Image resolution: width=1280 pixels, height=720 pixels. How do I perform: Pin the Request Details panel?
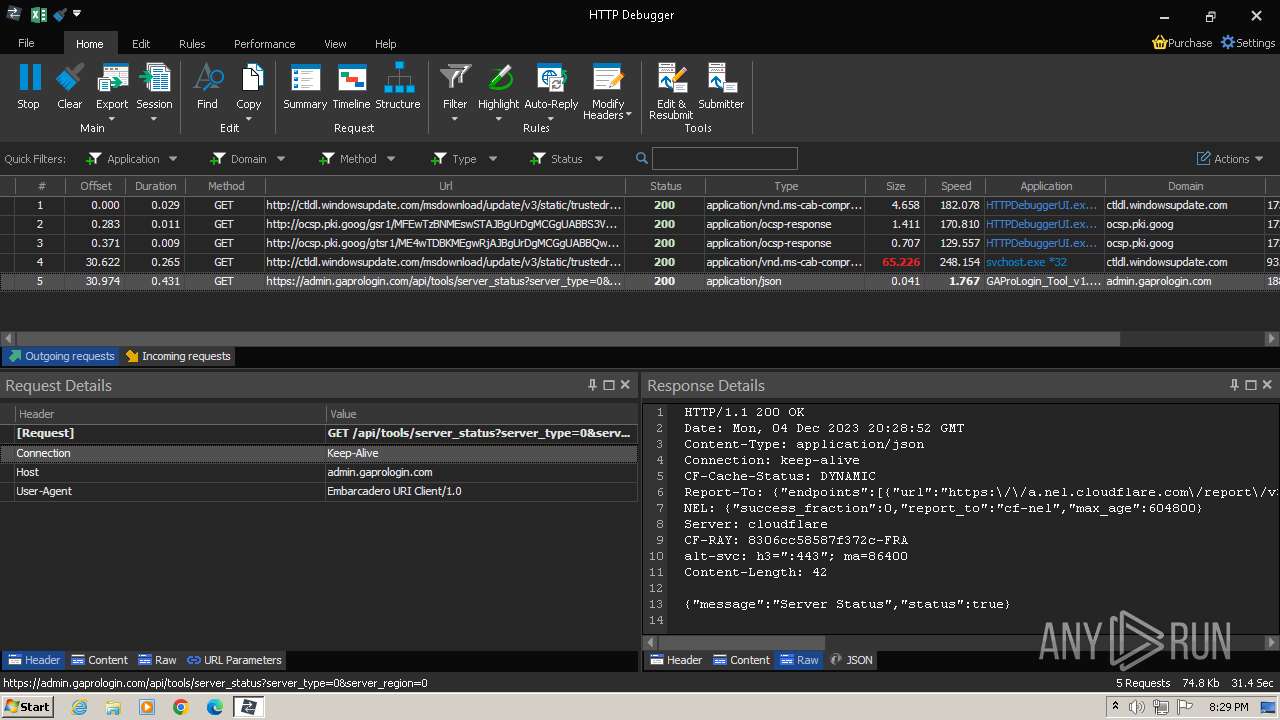point(592,385)
